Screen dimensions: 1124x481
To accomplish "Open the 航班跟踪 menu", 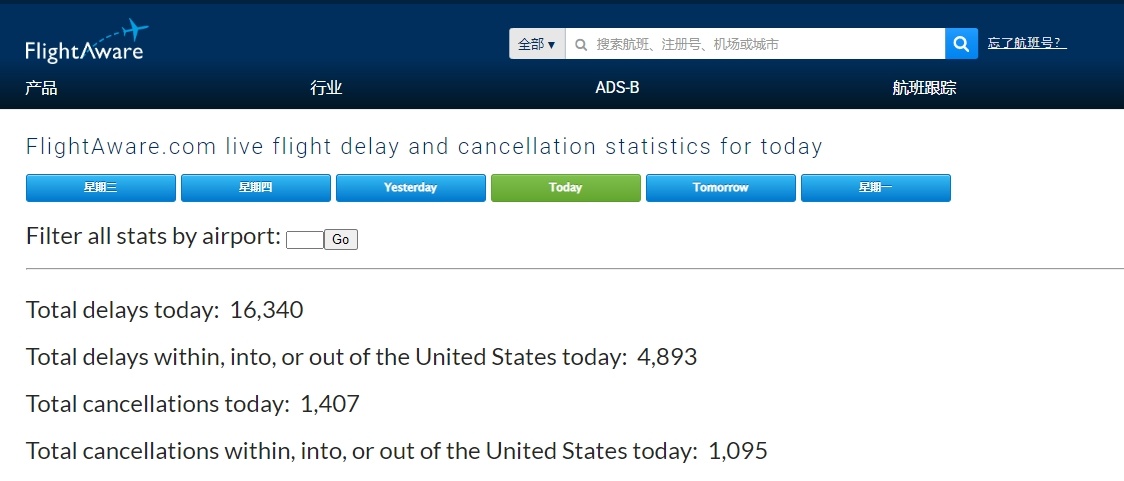I will (x=924, y=88).
